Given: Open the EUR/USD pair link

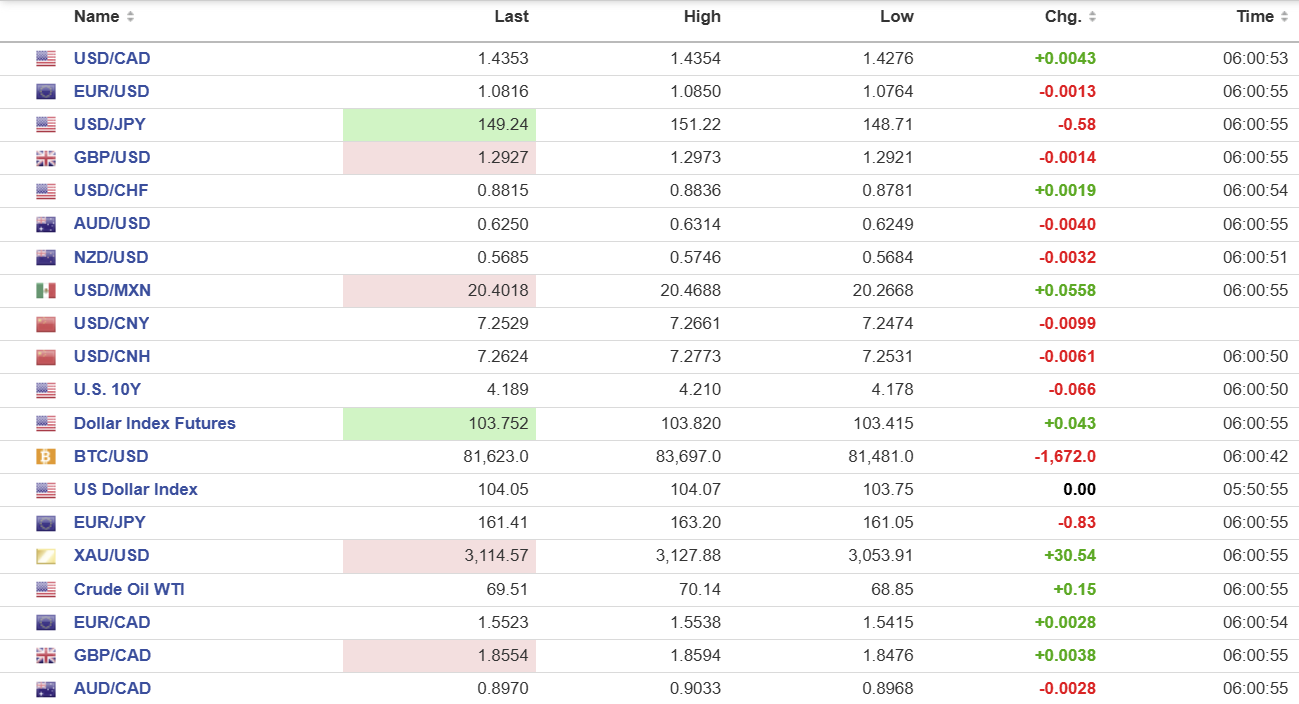Looking at the screenshot, I should point(111,92).
